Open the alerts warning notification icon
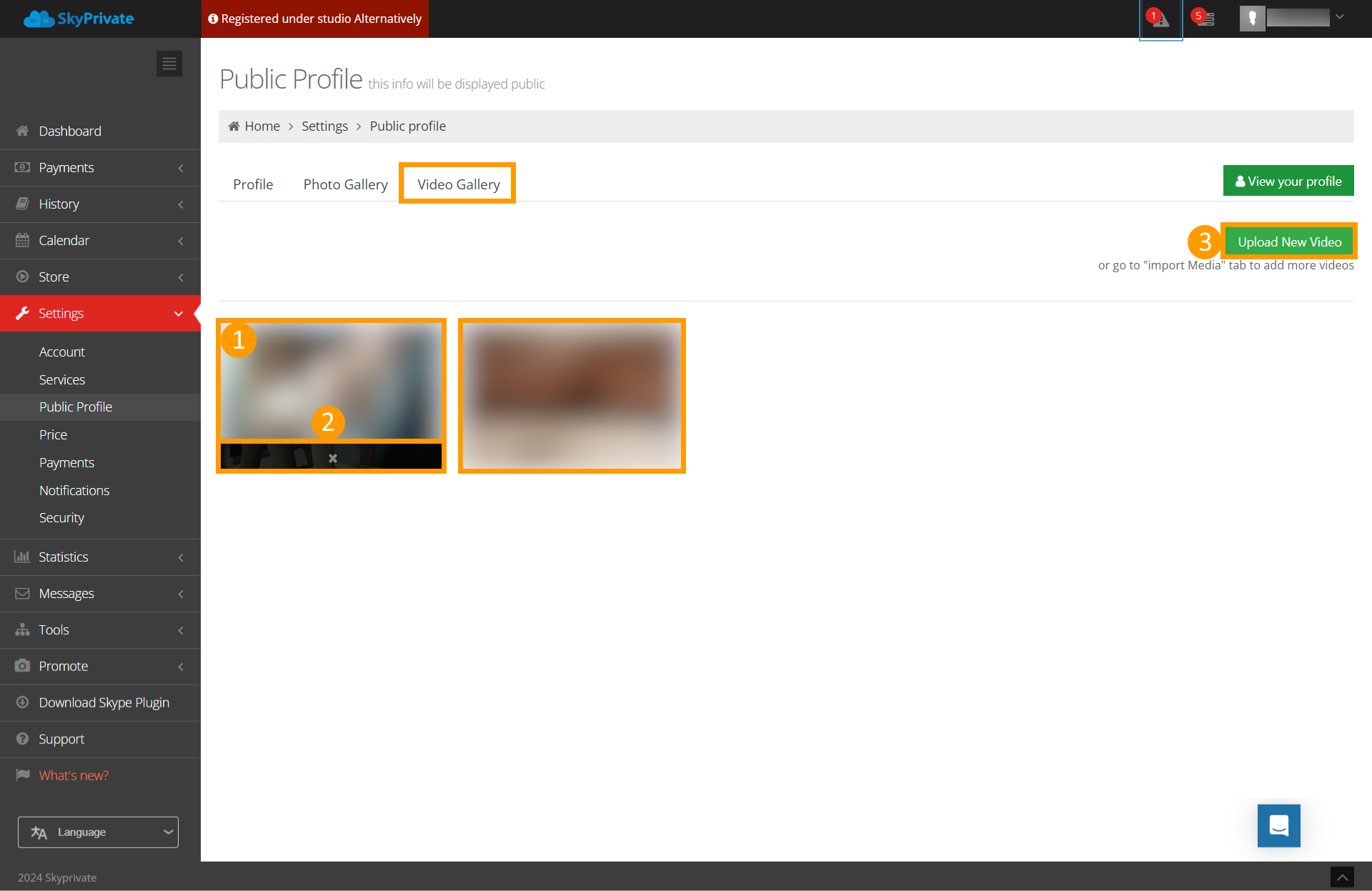 (x=1160, y=19)
